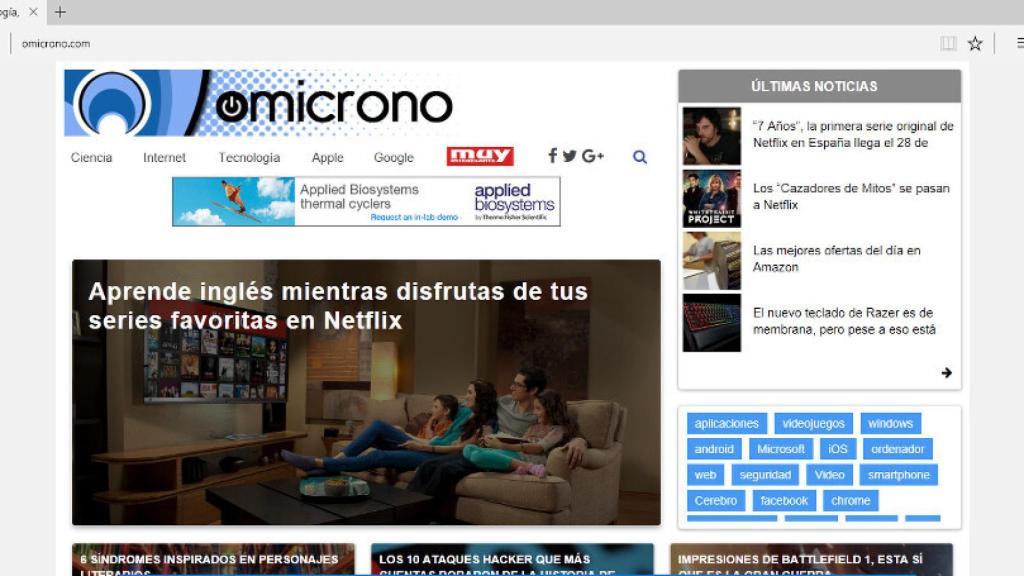The height and width of the screenshot is (576, 1024).
Task: Click the Facebook icon in navigation bar
Action: coord(552,156)
